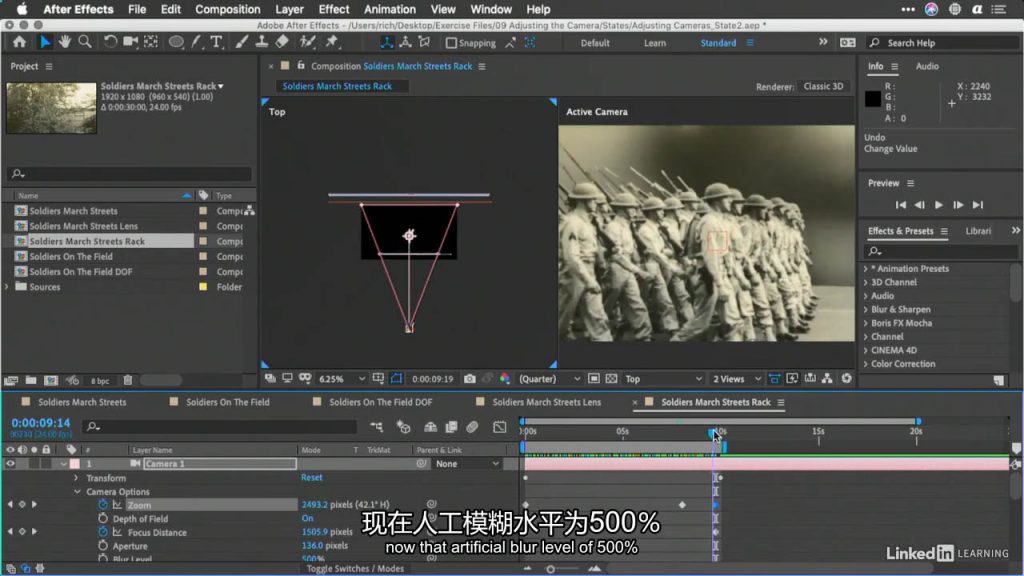The image size is (1024, 576).
Task: Open the Layer menu
Action: click(x=289, y=9)
